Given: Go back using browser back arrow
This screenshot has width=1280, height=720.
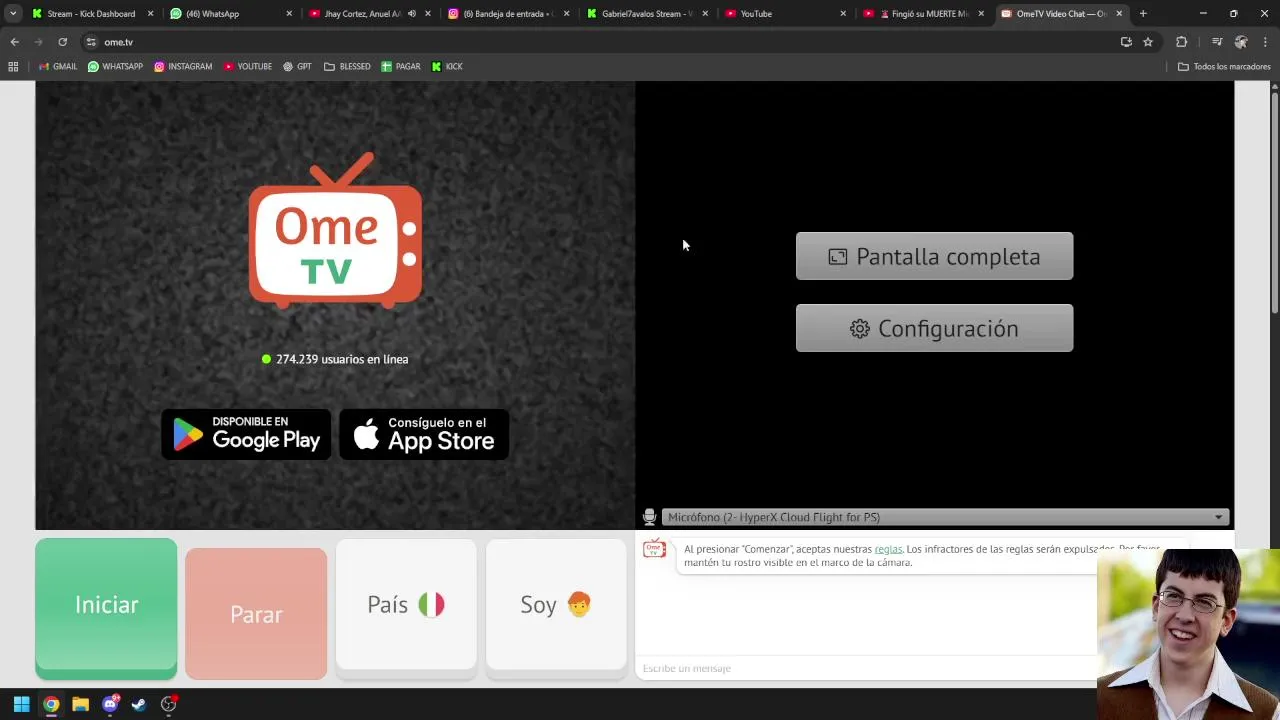Looking at the screenshot, I should click(14, 42).
